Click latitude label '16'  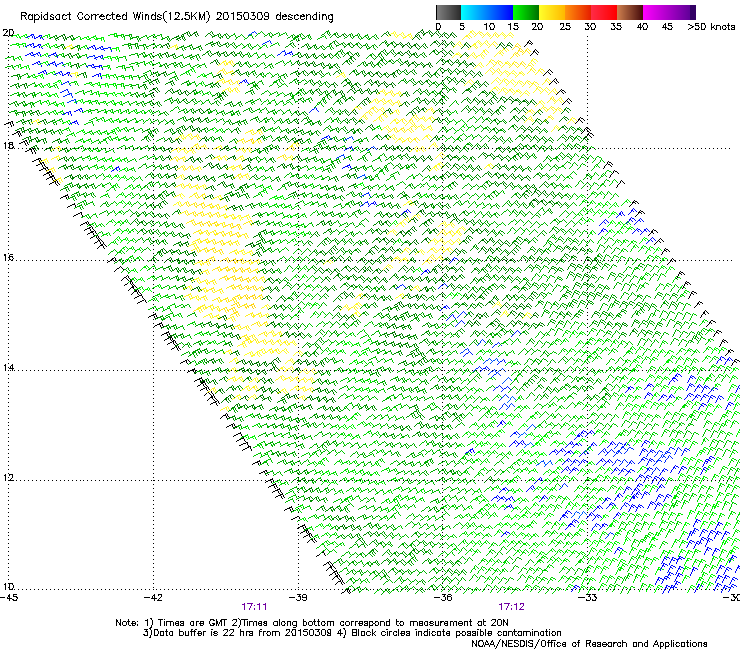tap(8, 257)
